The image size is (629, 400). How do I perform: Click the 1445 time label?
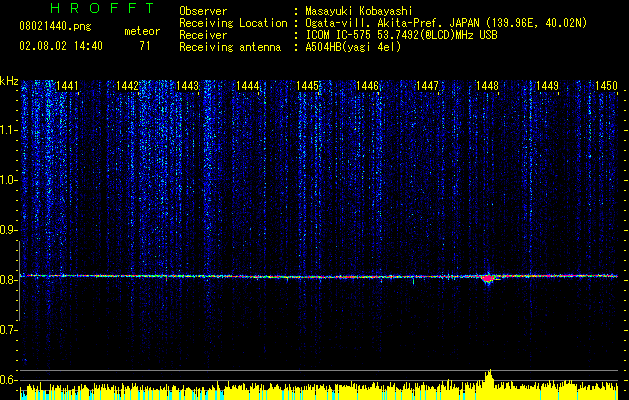click(307, 87)
